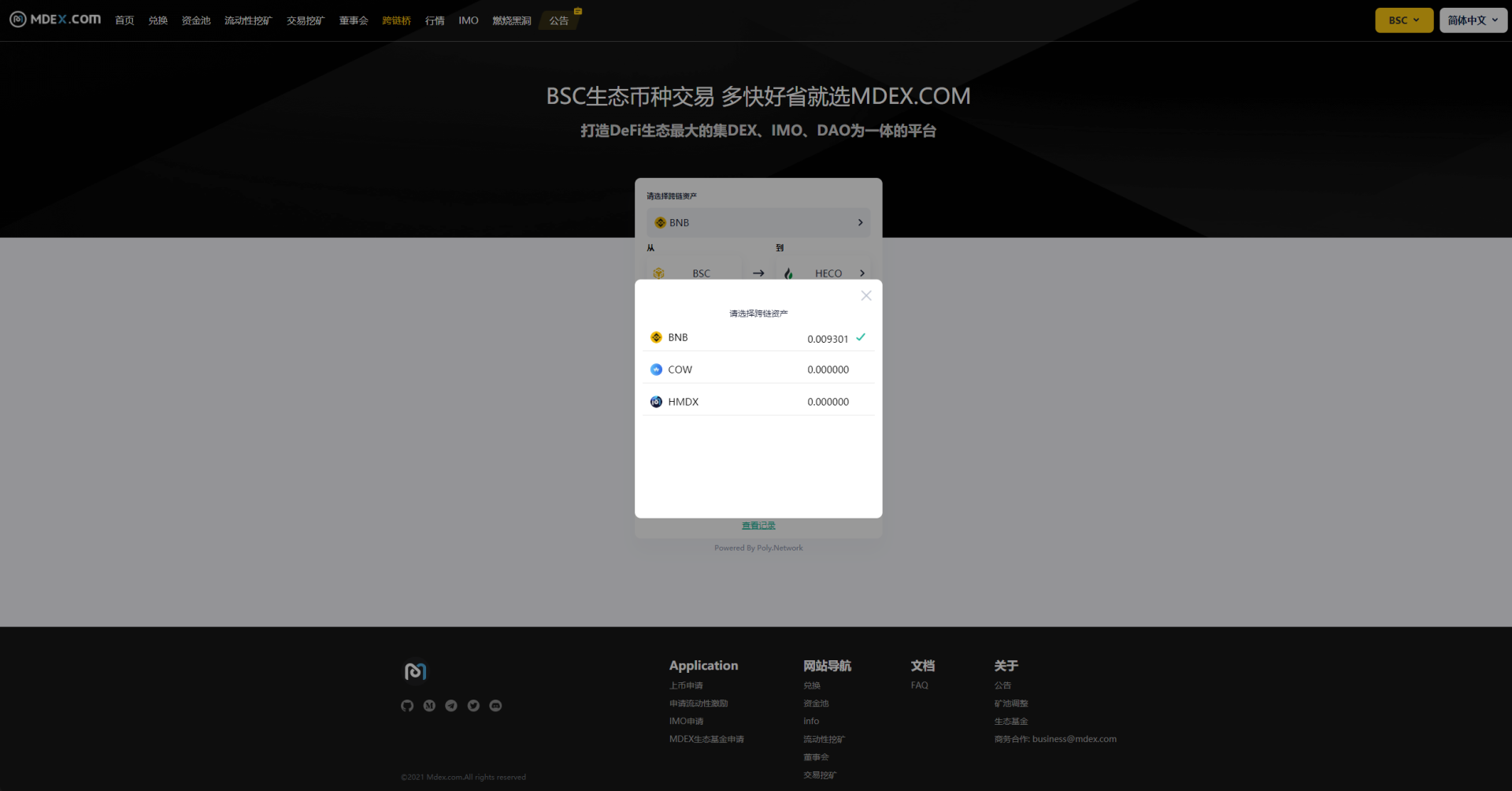This screenshot has width=1512, height=791.
Task: Open the BSC network dropdown
Action: tap(1403, 20)
